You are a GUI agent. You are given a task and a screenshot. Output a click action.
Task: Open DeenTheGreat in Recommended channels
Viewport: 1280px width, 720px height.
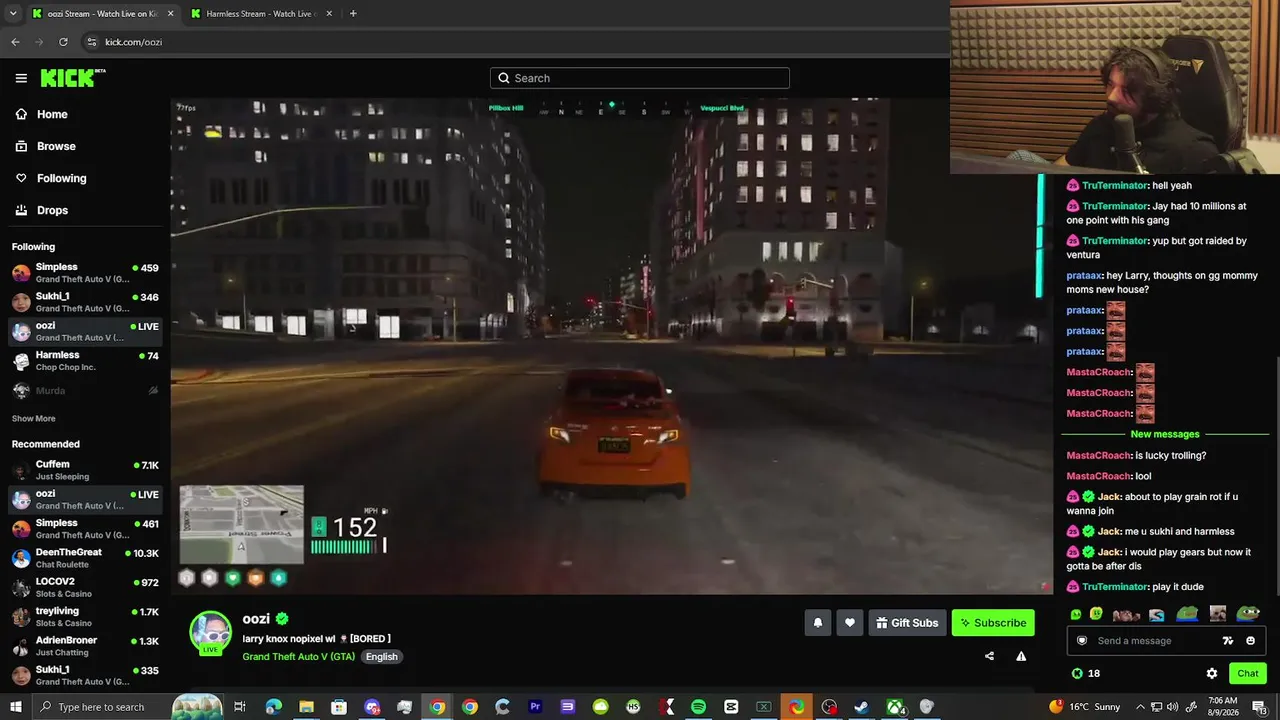pos(85,558)
